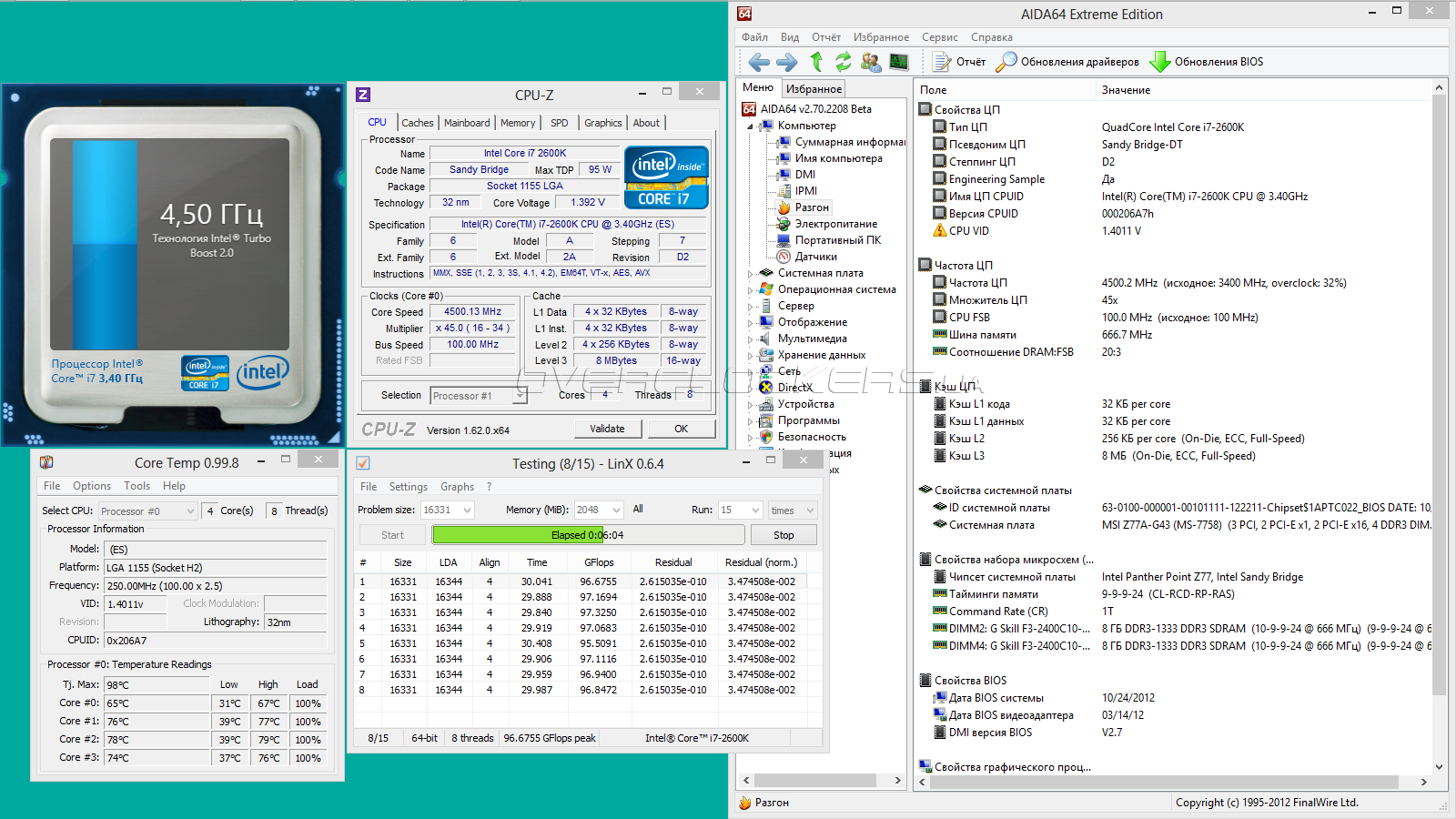Open the Memory (MiB) dropdown in LinX

click(x=616, y=511)
